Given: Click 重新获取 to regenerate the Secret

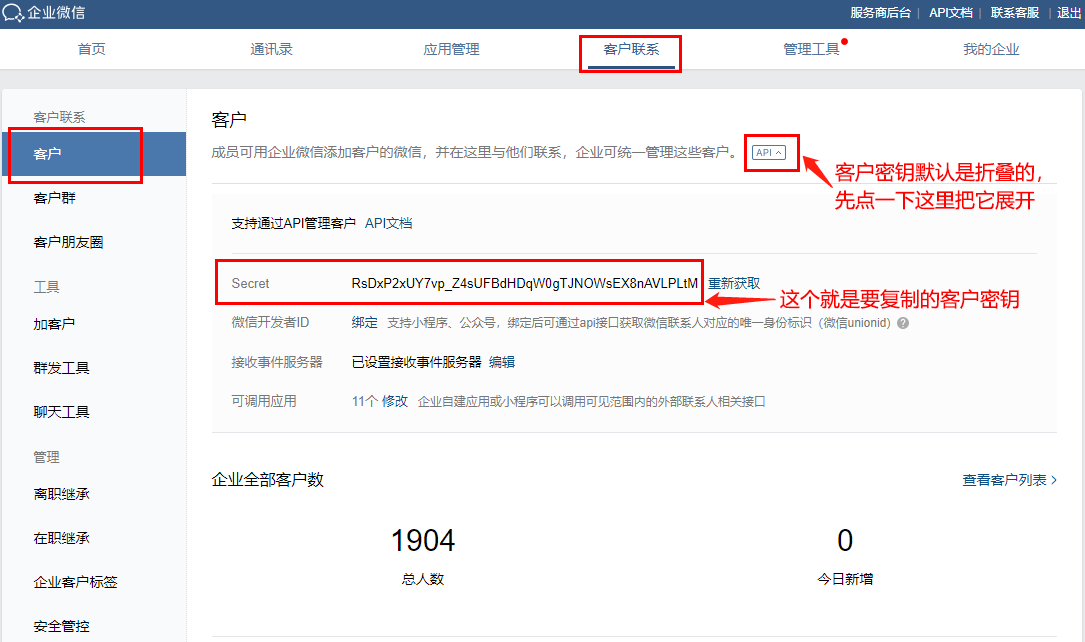Looking at the screenshot, I should (x=734, y=284).
